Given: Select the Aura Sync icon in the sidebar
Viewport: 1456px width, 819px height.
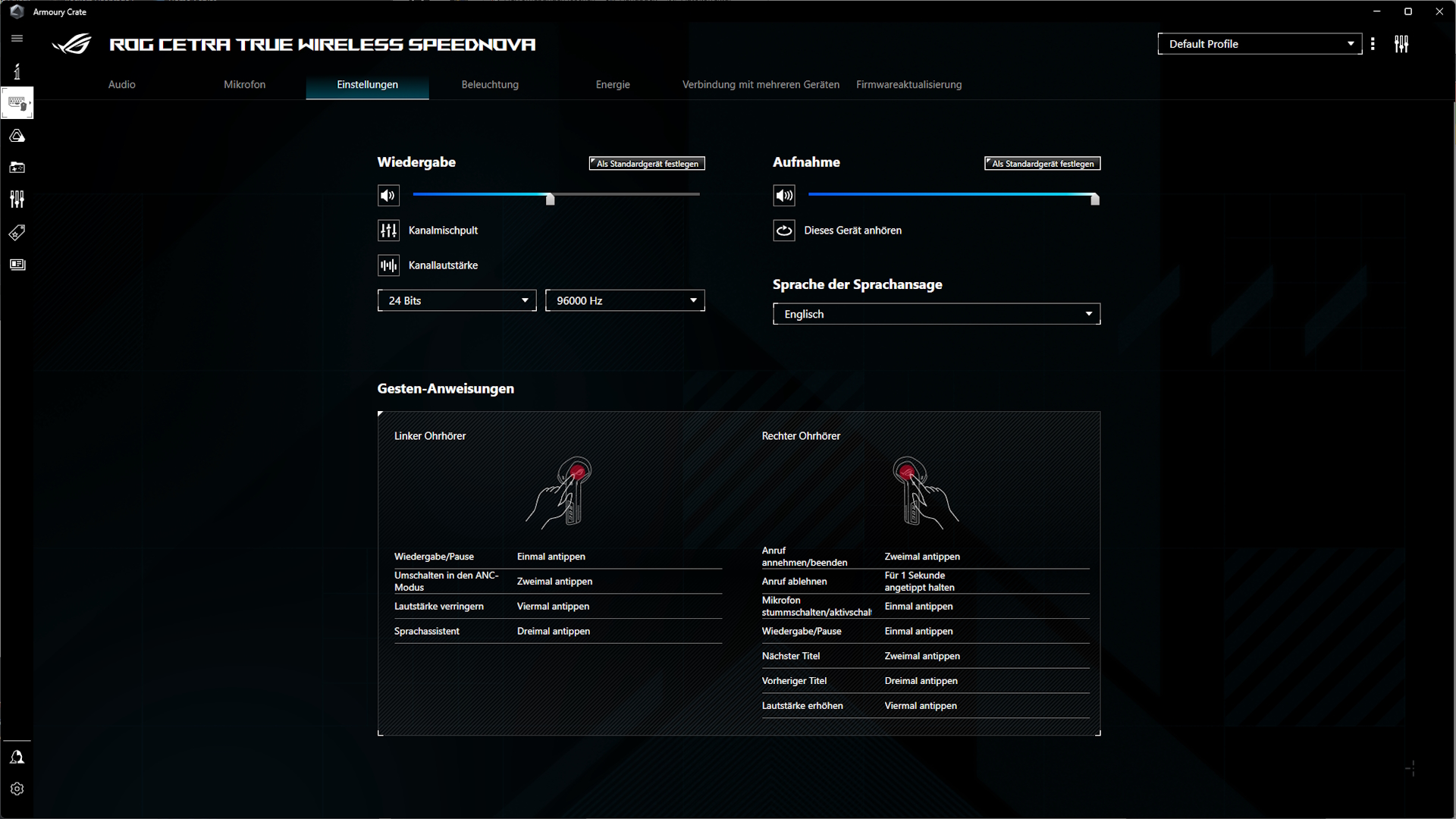Looking at the screenshot, I should click(17, 136).
